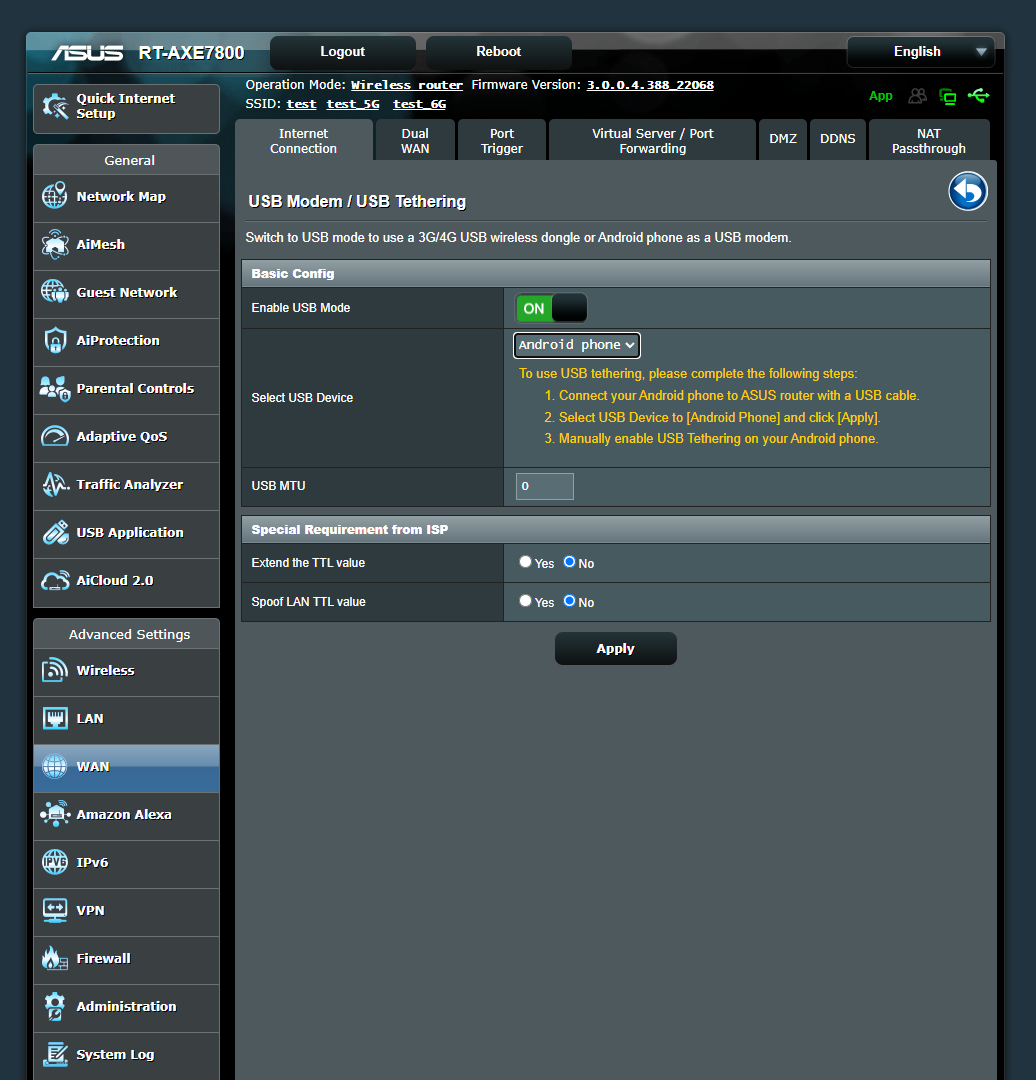Image resolution: width=1036 pixels, height=1080 pixels.
Task: Click the WAN globe icon
Action: pyautogui.click(x=55, y=766)
